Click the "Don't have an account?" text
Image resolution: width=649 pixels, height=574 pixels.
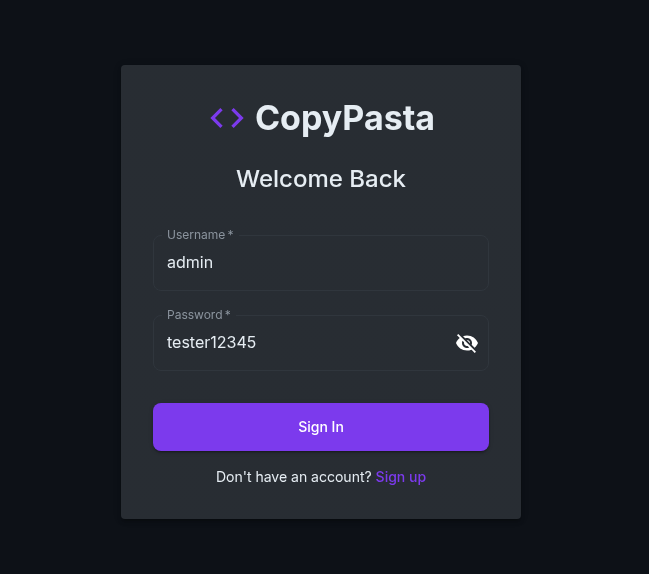pos(294,477)
